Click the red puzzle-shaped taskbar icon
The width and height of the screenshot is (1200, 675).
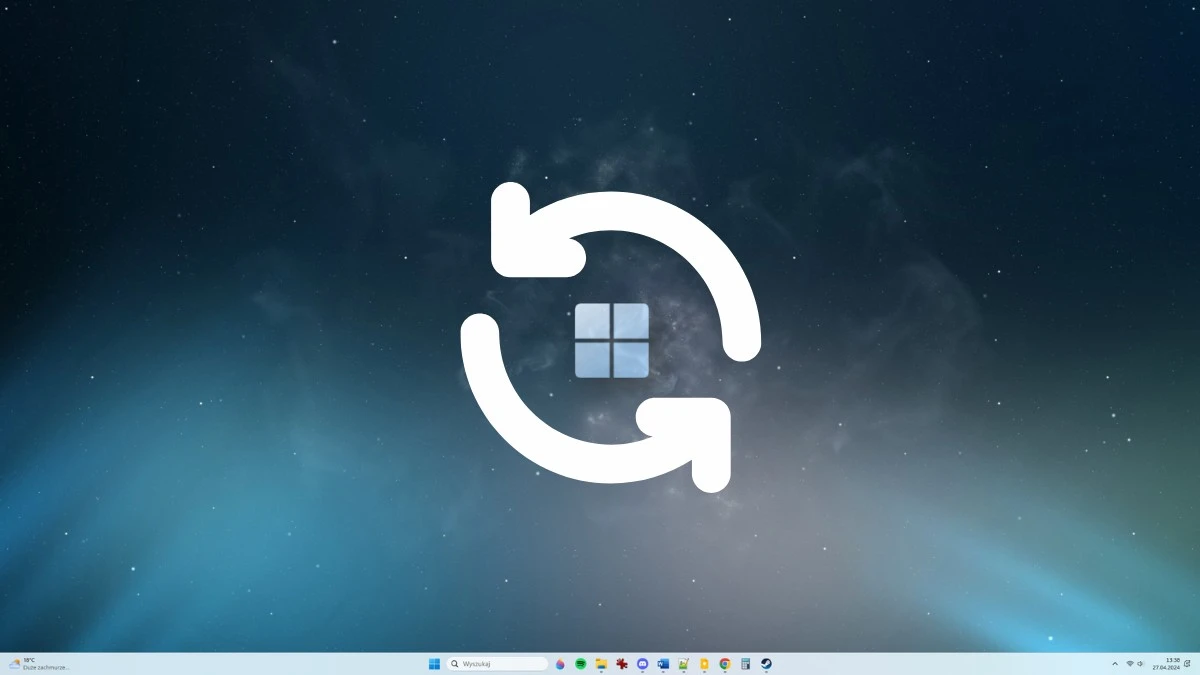click(x=622, y=664)
